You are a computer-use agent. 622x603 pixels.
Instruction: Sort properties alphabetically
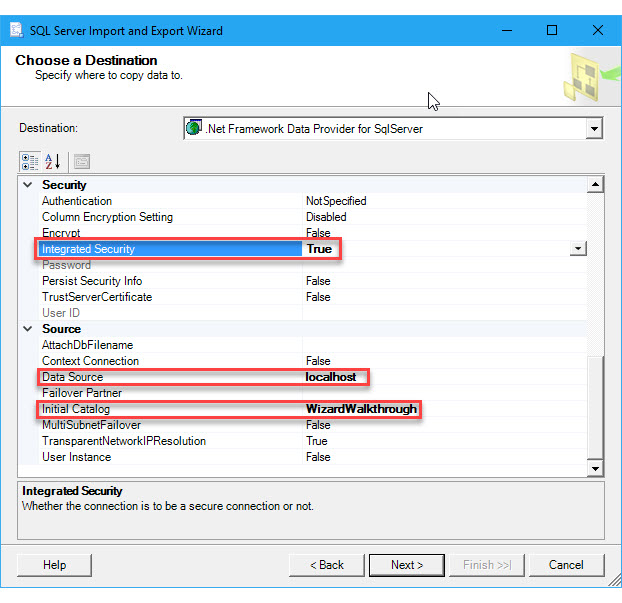pos(52,162)
